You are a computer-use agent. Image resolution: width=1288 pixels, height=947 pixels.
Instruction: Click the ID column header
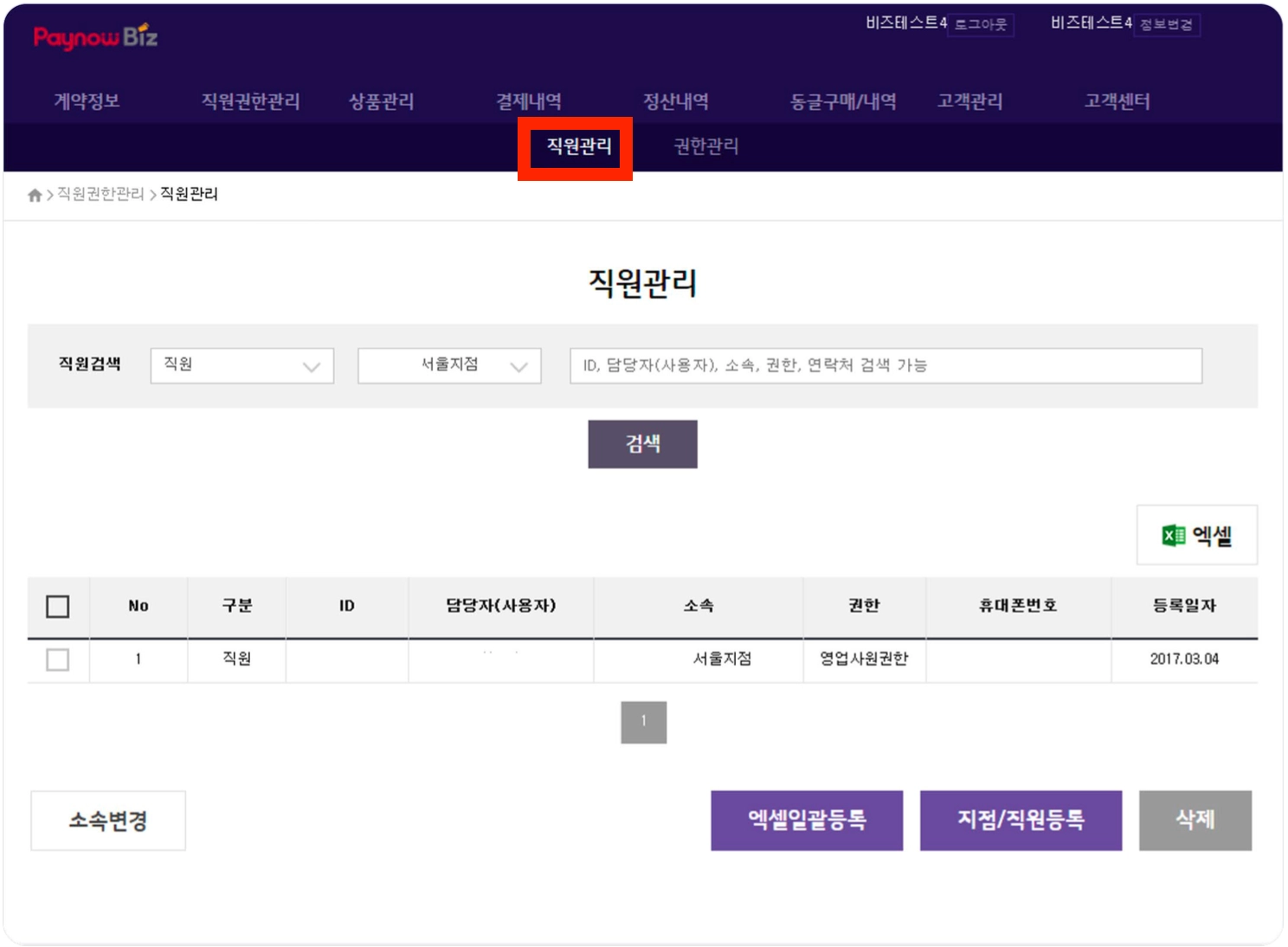[x=347, y=606]
